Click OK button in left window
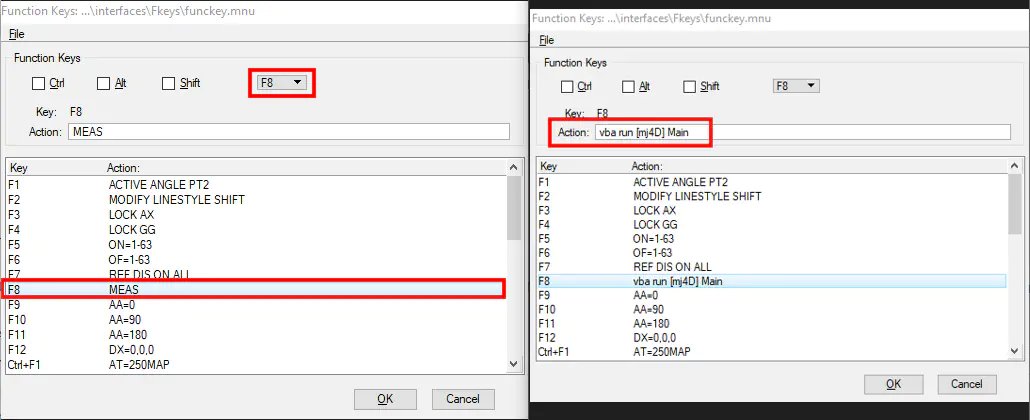This screenshot has width=1030, height=420. coord(386,399)
